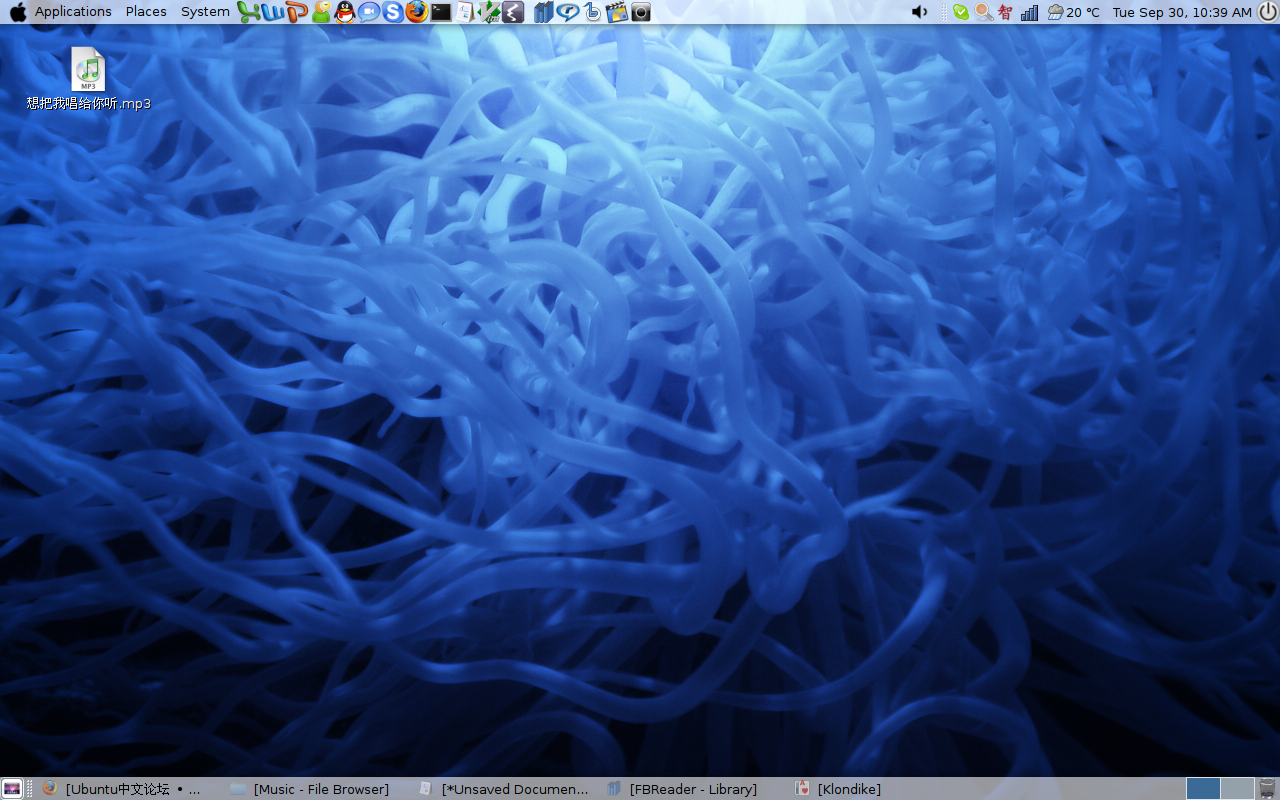Restore the Music - File Browser window
The width and height of the screenshot is (1280, 800).
(309, 789)
